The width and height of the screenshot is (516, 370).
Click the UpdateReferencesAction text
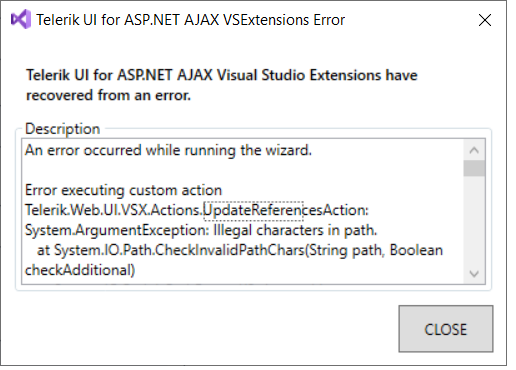[286, 210]
